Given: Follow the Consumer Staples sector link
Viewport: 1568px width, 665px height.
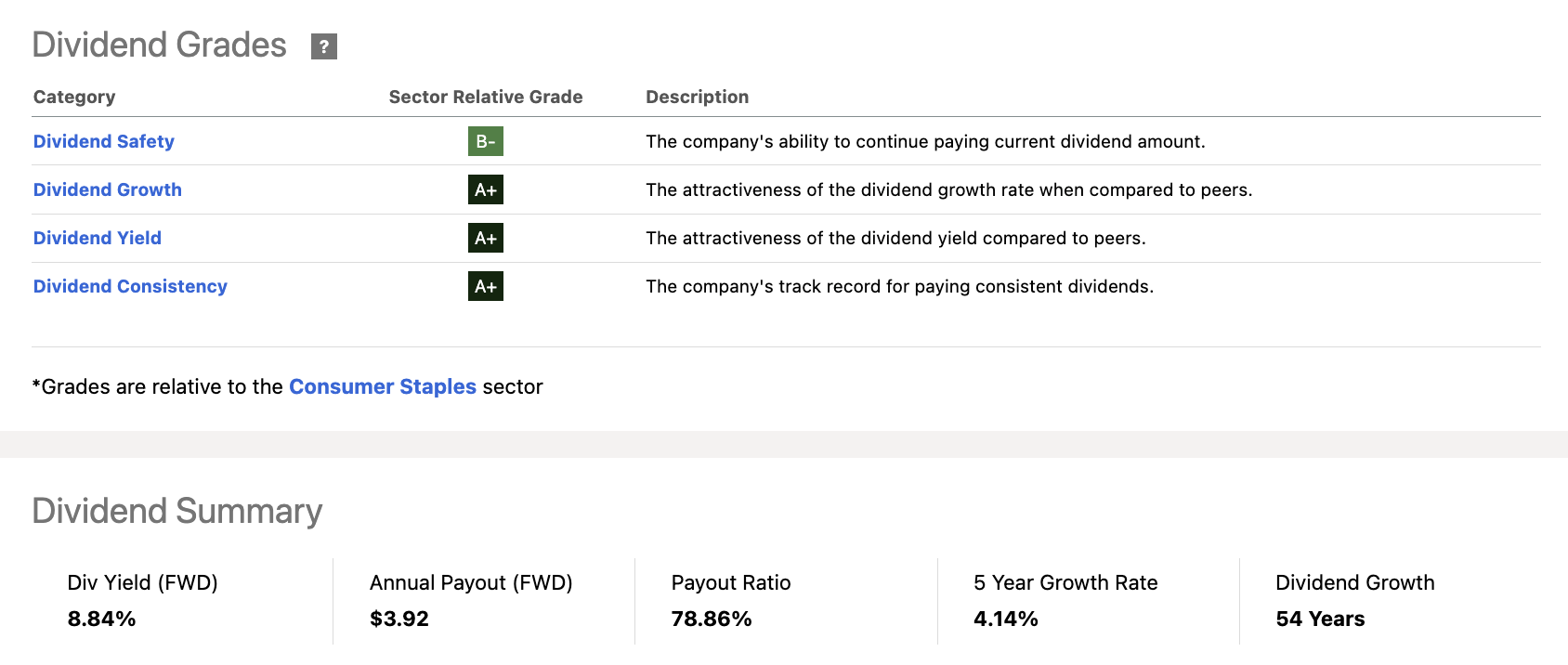Looking at the screenshot, I should click(x=383, y=386).
